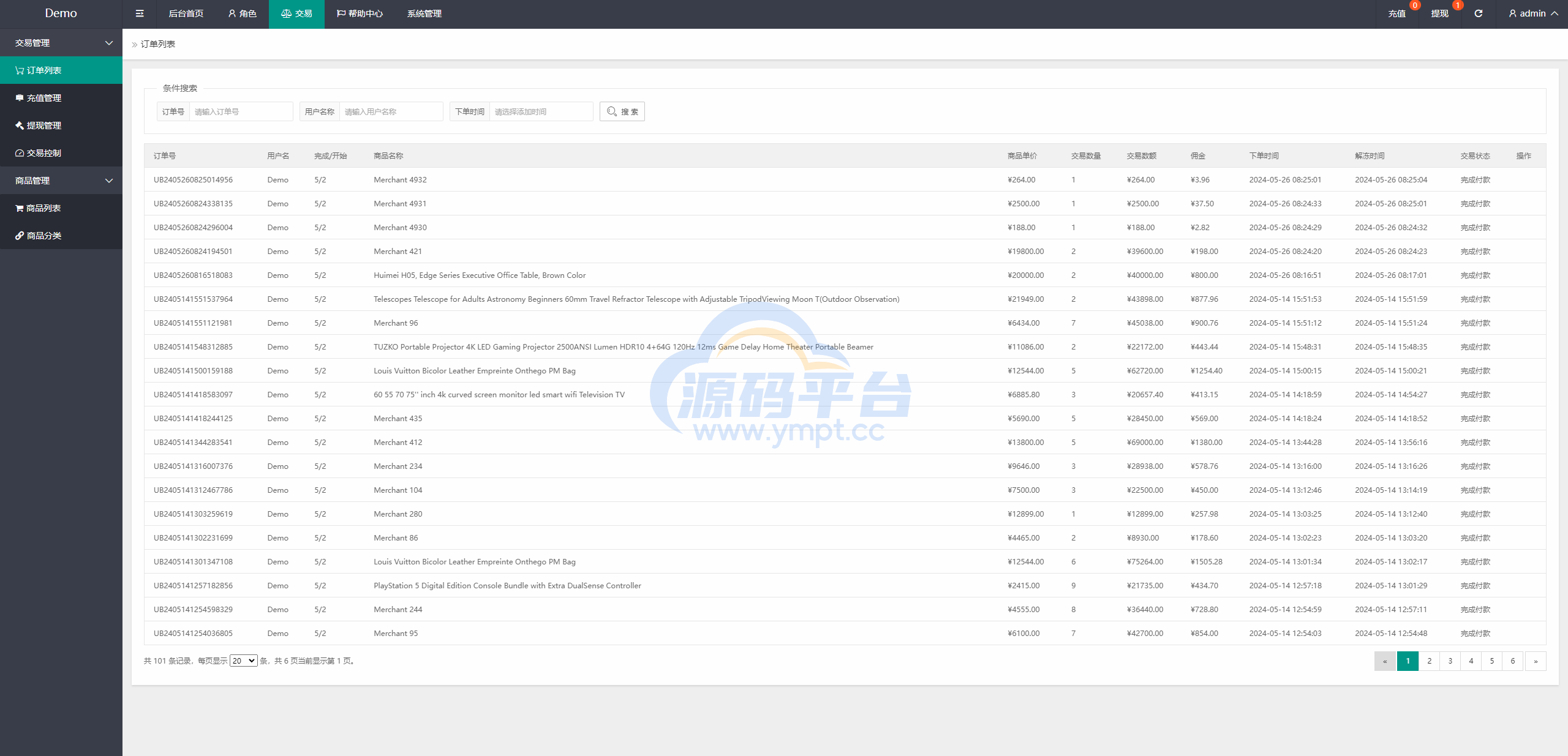1568x756 pixels.
Task: Click the next page » button
Action: [x=1536, y=661]
